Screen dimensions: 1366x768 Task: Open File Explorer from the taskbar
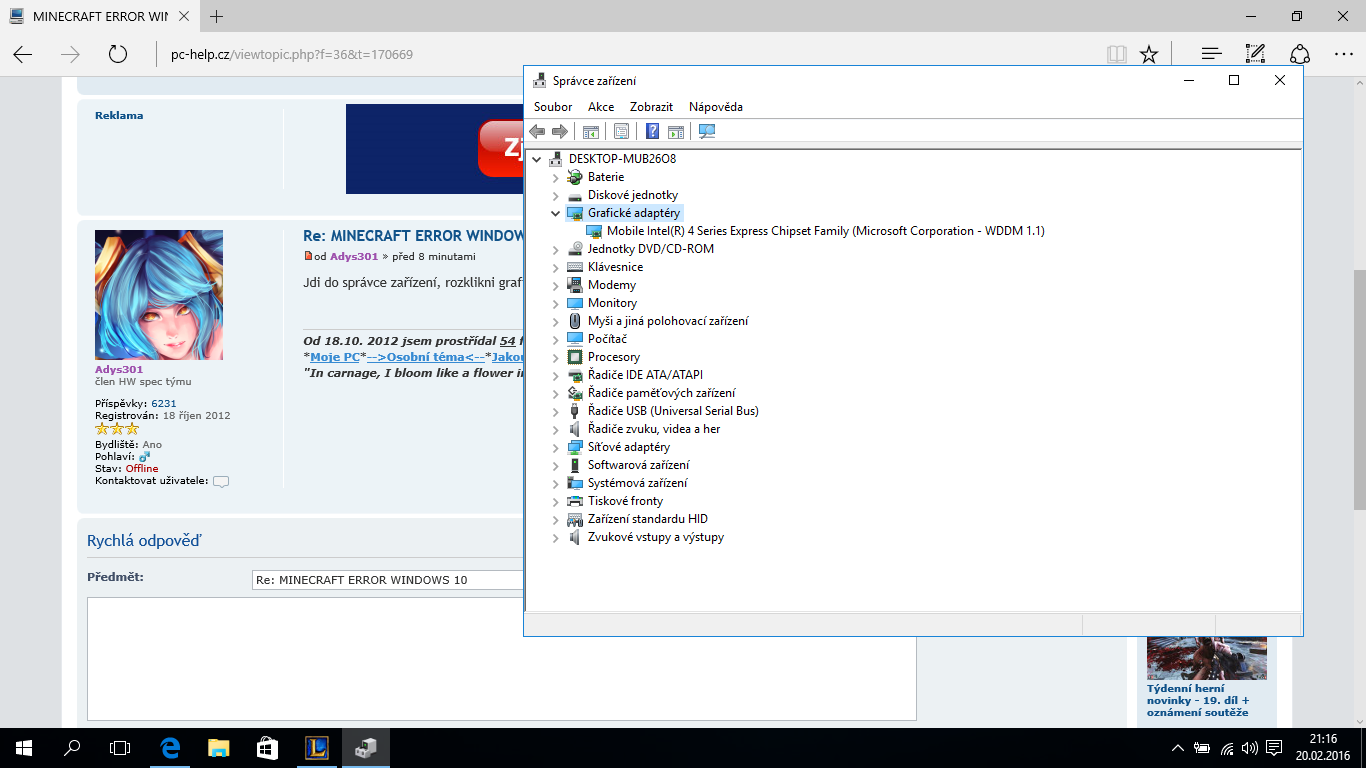219,747
